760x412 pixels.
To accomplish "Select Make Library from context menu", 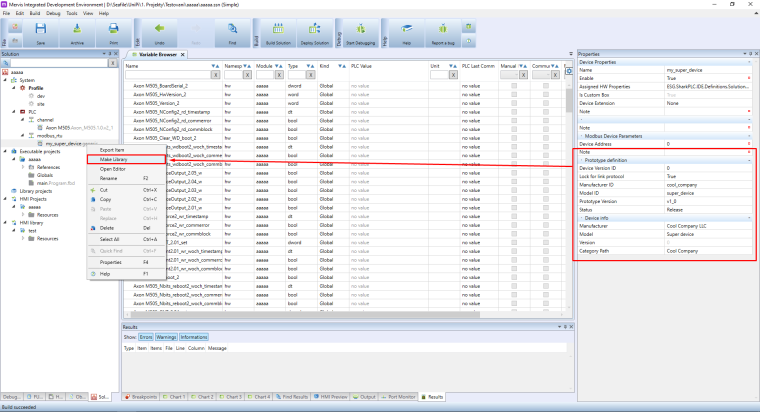I will pos(113,159).
